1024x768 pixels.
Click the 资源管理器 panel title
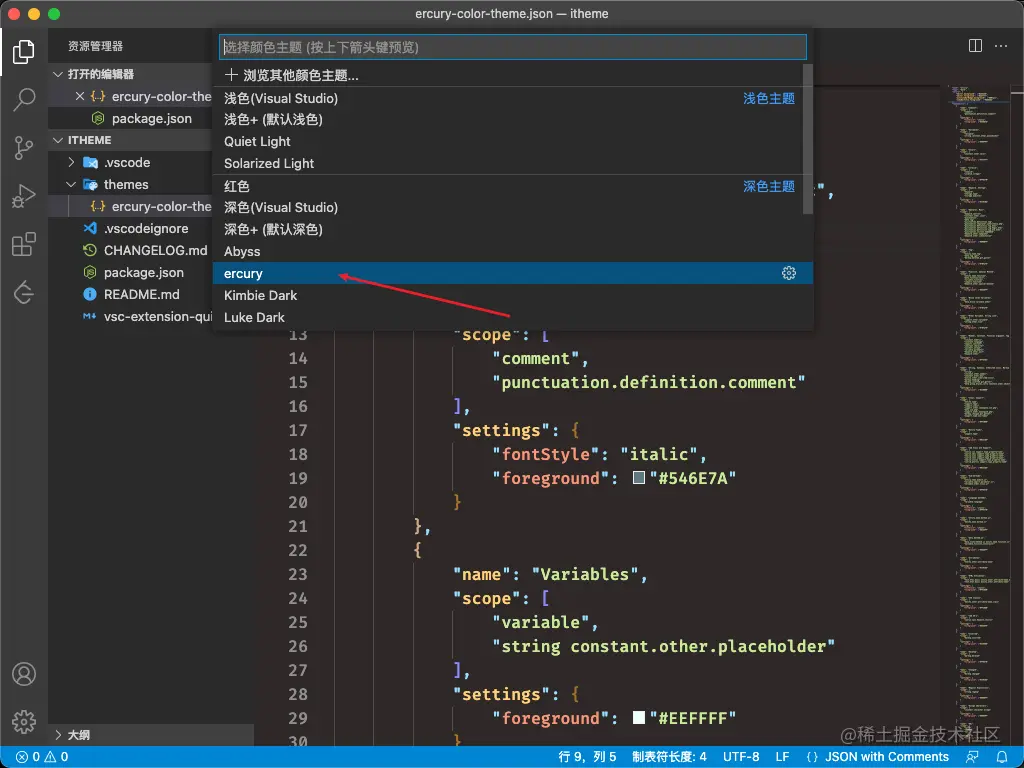(x=95, y=46)
